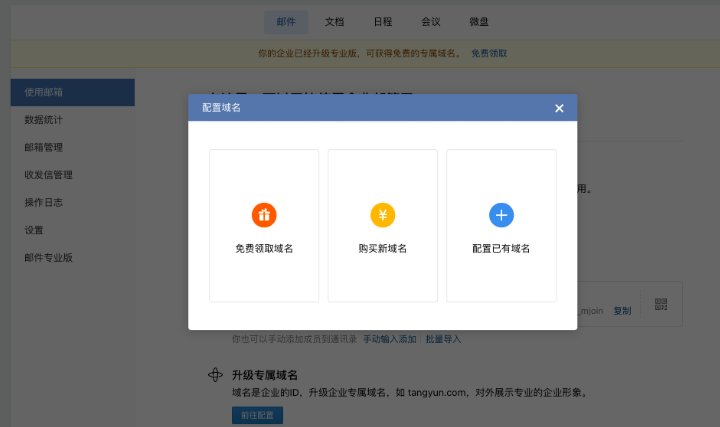Close the 配置域名 dialog
The height and width of the screenshot is (427, 720).
tap(559, 108)
